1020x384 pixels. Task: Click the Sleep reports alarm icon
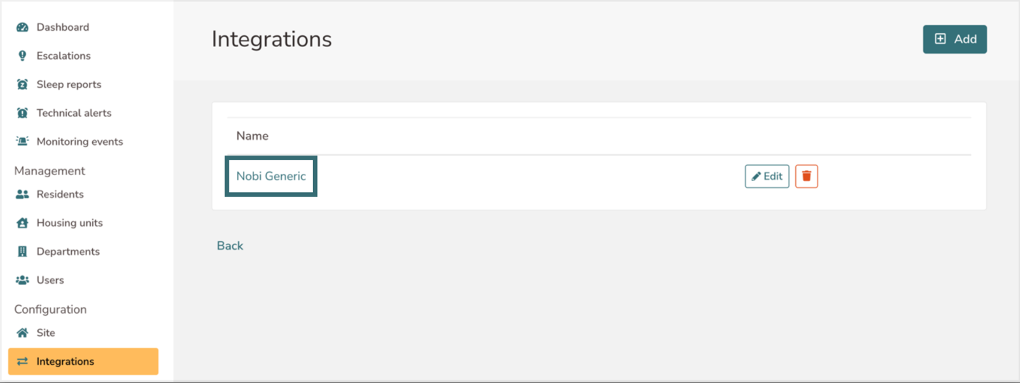tap(23, 85)
